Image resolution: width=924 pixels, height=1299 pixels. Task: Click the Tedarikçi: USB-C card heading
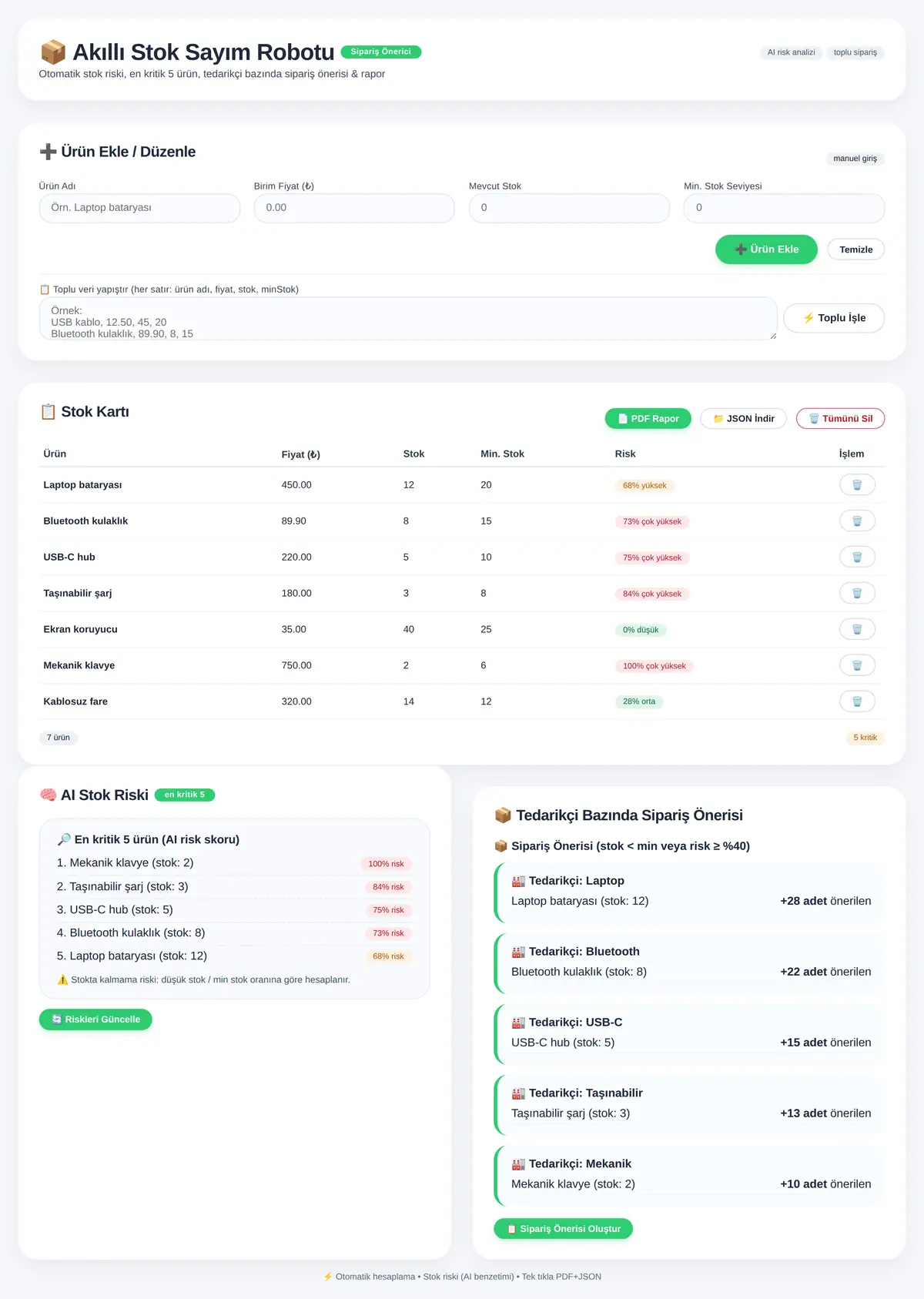567,1023
